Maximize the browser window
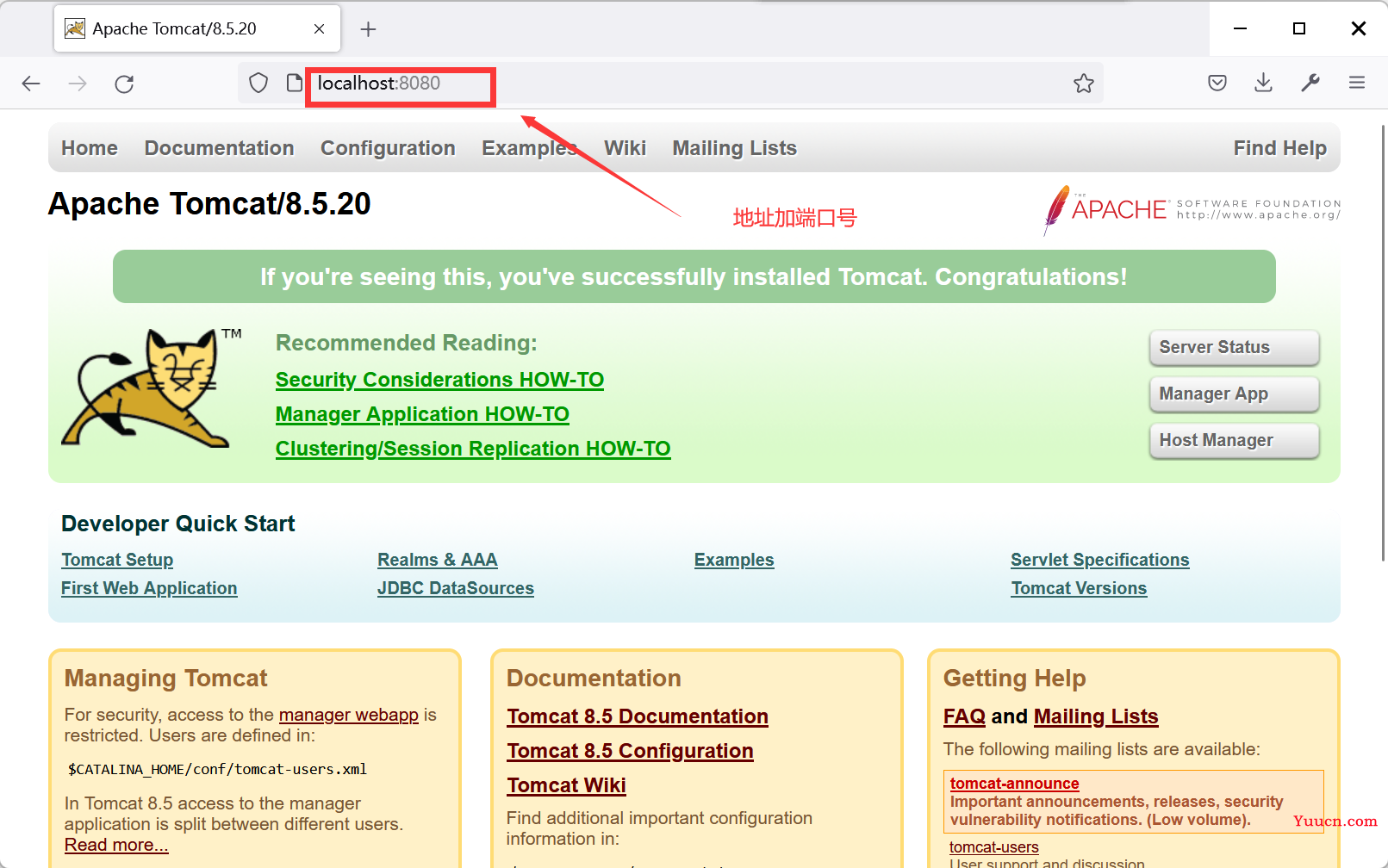The width and height of the screenshot is (1388, 868). point(1299,28)
